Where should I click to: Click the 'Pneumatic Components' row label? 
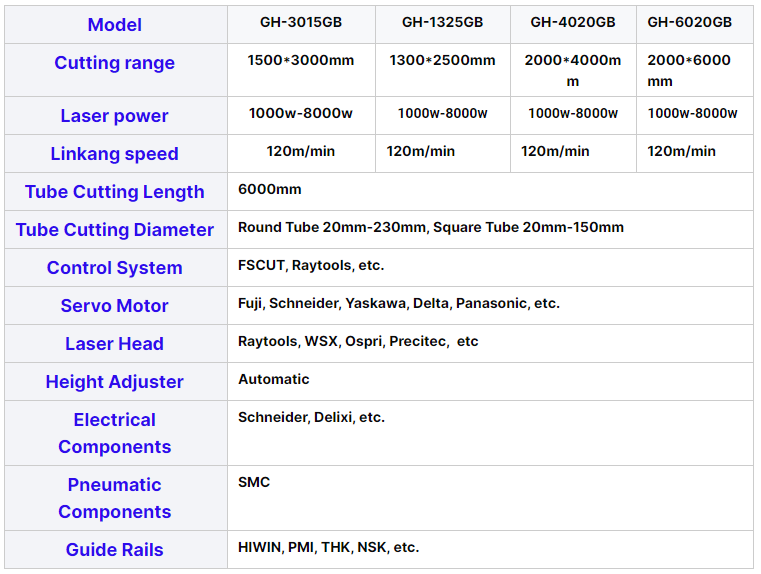point(115,498)
